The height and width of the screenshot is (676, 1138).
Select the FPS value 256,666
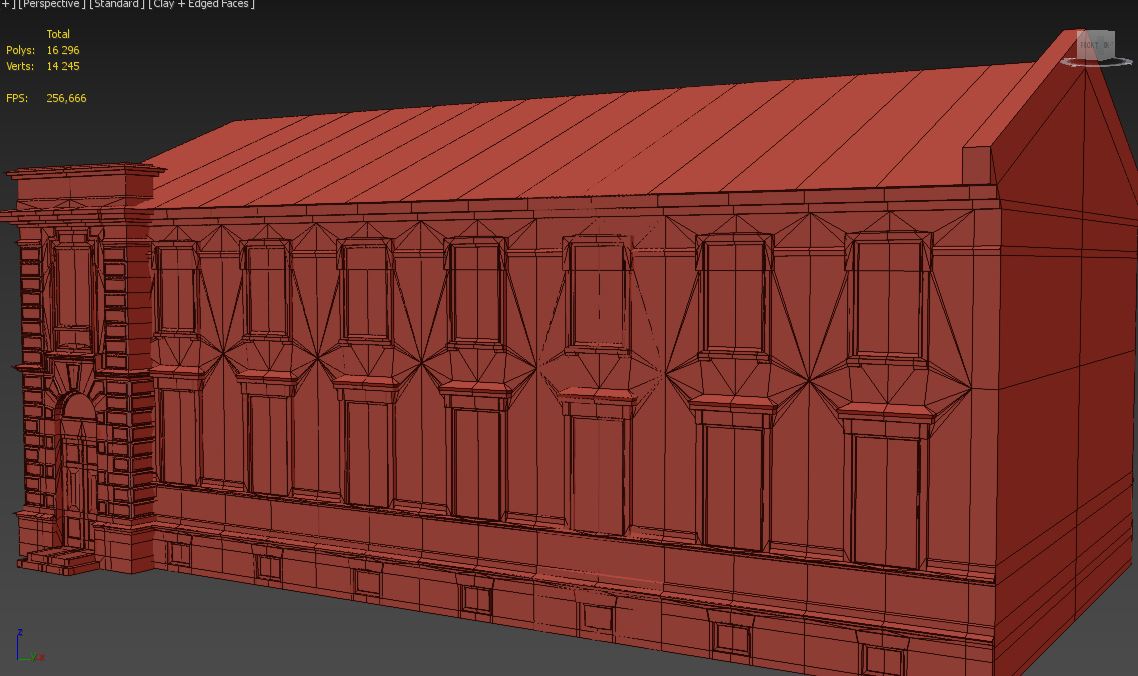click(66, 98)
